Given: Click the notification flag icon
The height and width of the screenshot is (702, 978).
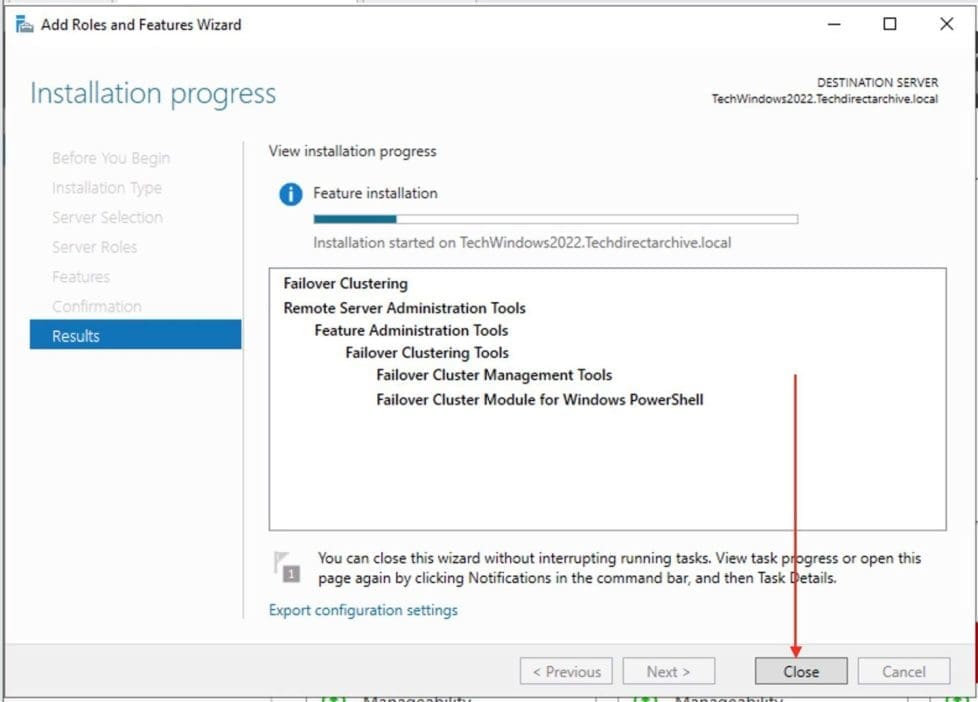Looking at the screenshot, I should point(286,566).
